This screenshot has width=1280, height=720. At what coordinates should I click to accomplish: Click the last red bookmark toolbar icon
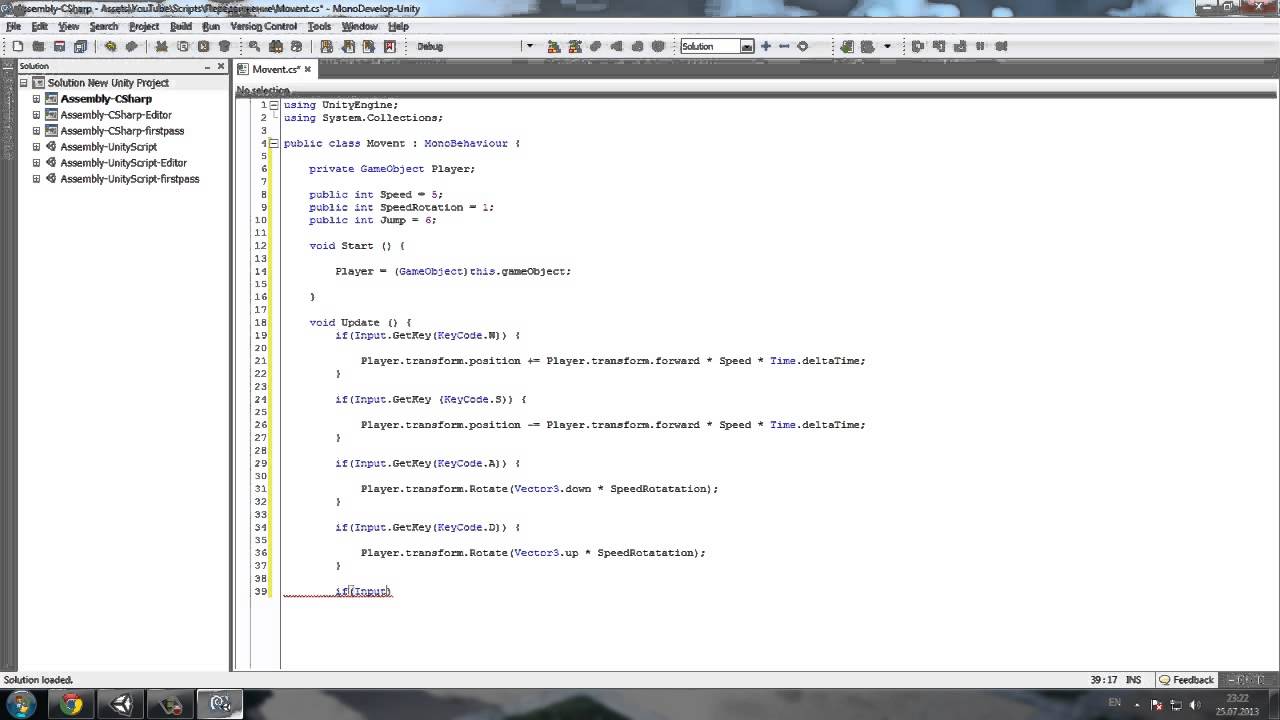coord(390,46)
